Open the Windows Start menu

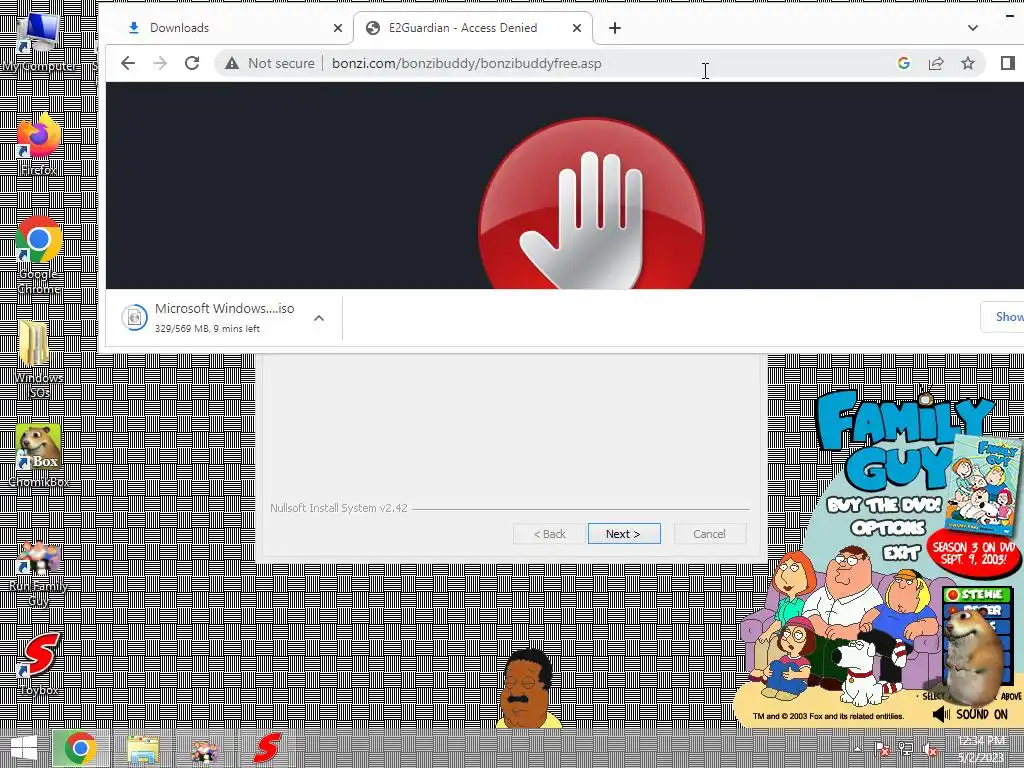(x=24, y=748)
